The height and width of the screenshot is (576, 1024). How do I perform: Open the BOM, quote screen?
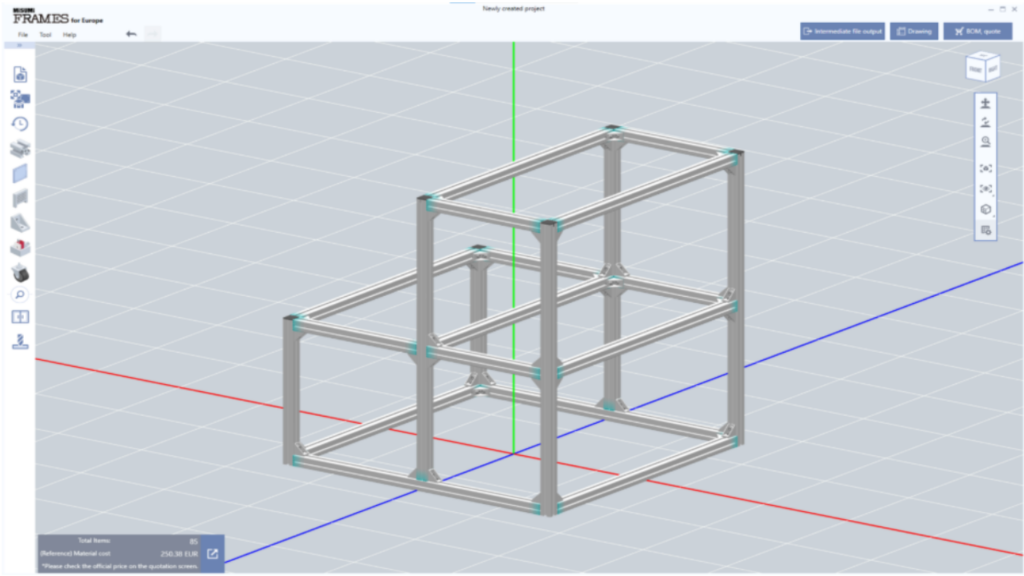point(977,31)
